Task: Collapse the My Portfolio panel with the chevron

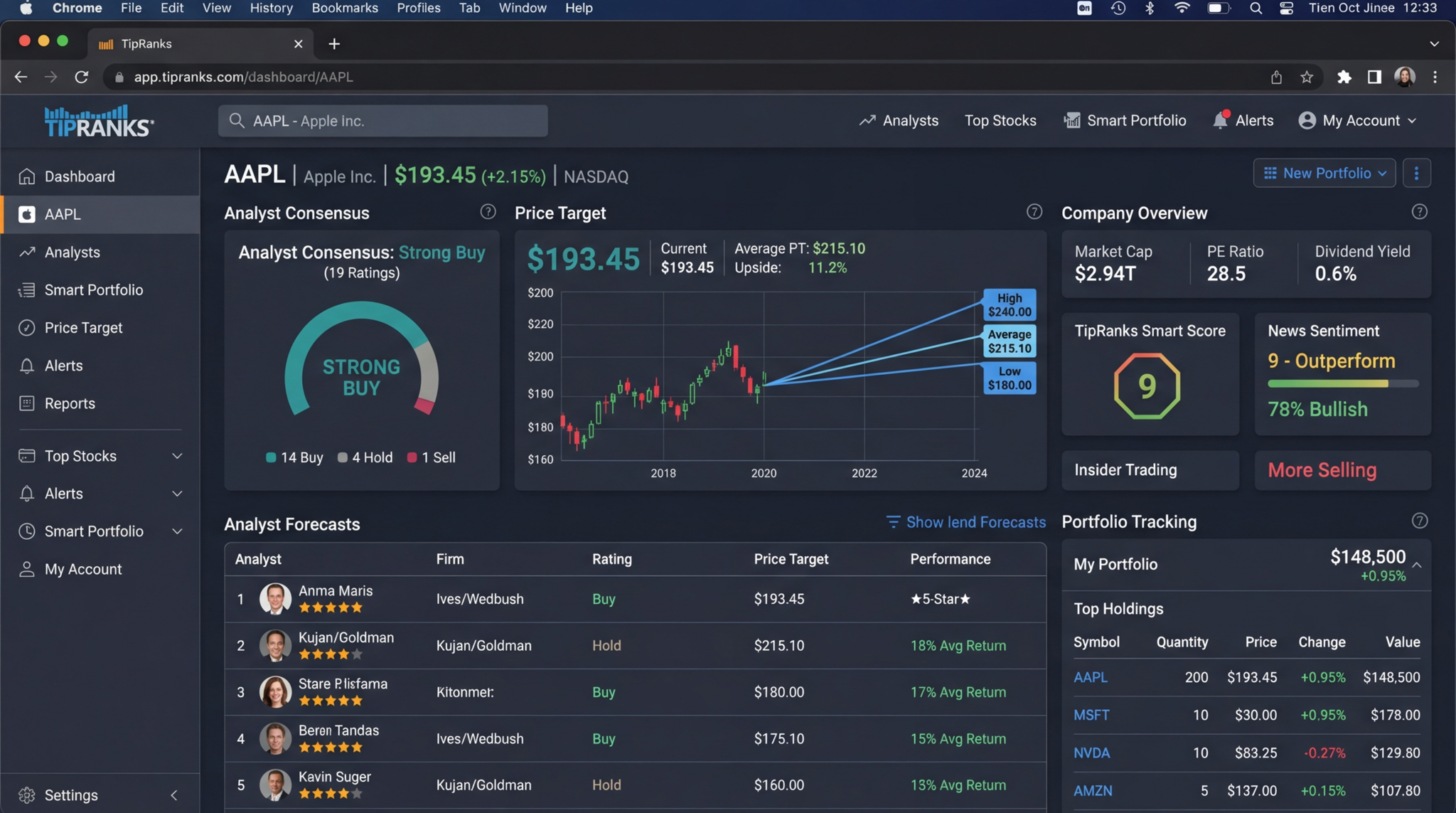Action: pyautogui.click(x=1417, y=565)
